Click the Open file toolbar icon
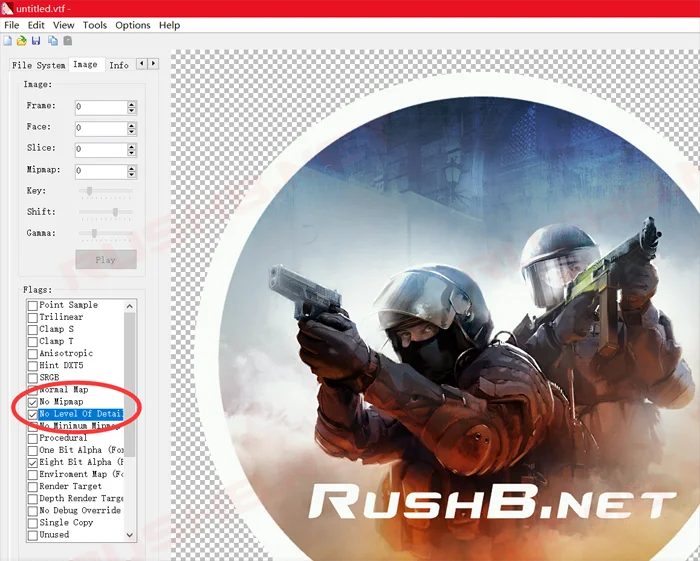This screenshot has height=561, width=700. [x=21, y=41]
